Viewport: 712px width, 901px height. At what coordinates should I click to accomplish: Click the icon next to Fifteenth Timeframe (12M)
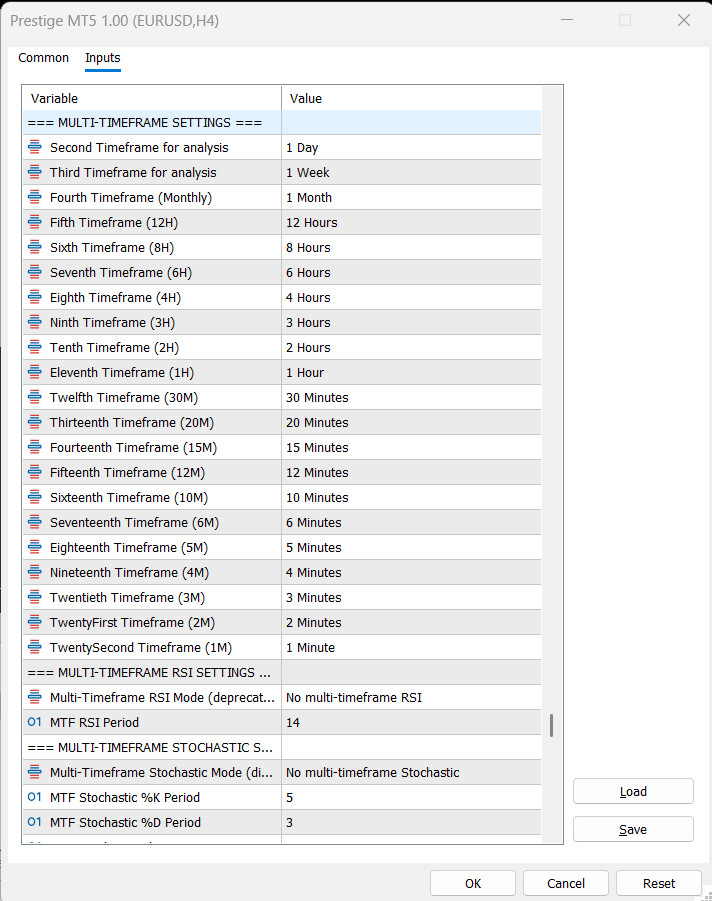point(34,472)
